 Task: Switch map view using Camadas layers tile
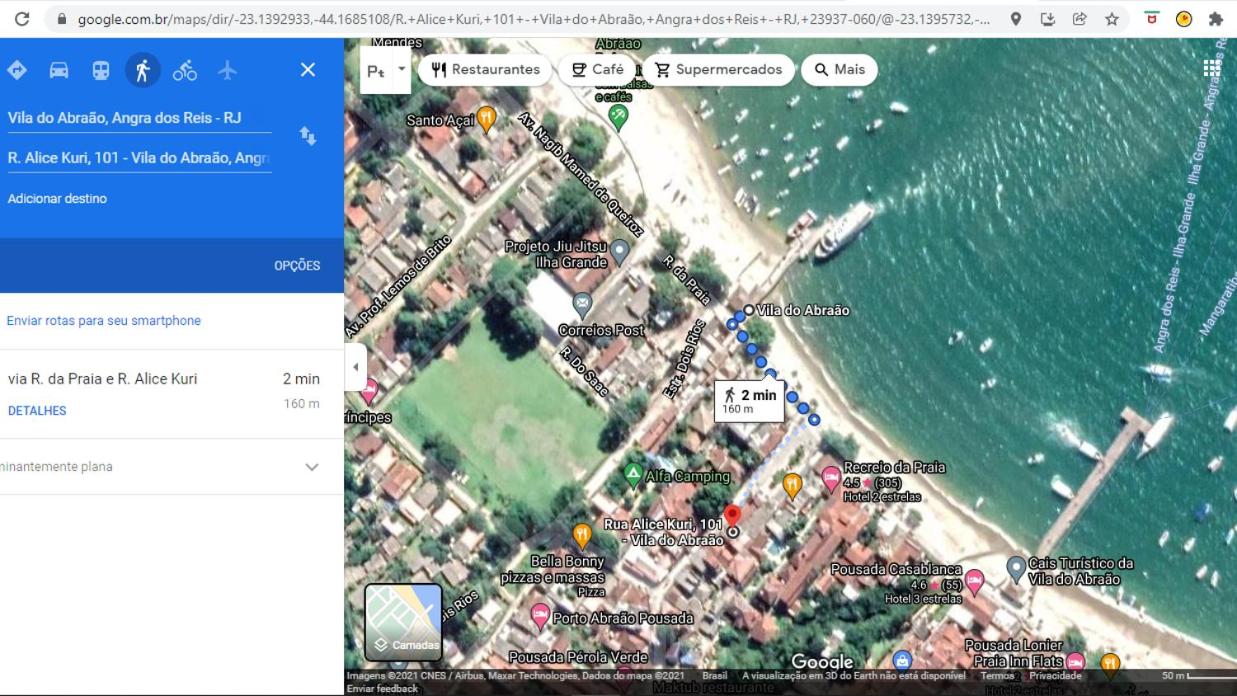click(x=403, y=622)
